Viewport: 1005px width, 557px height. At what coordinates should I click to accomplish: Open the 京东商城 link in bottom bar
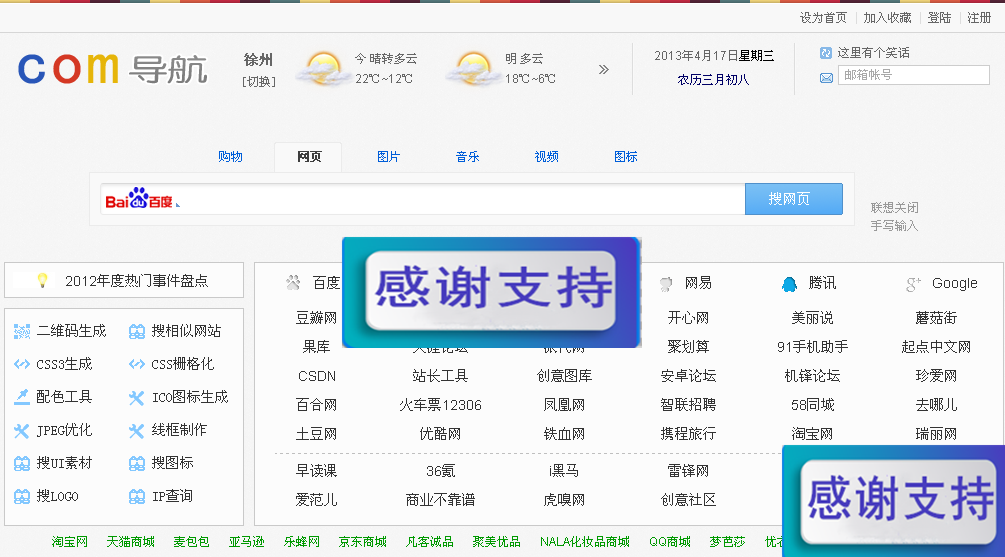(363, 542)
